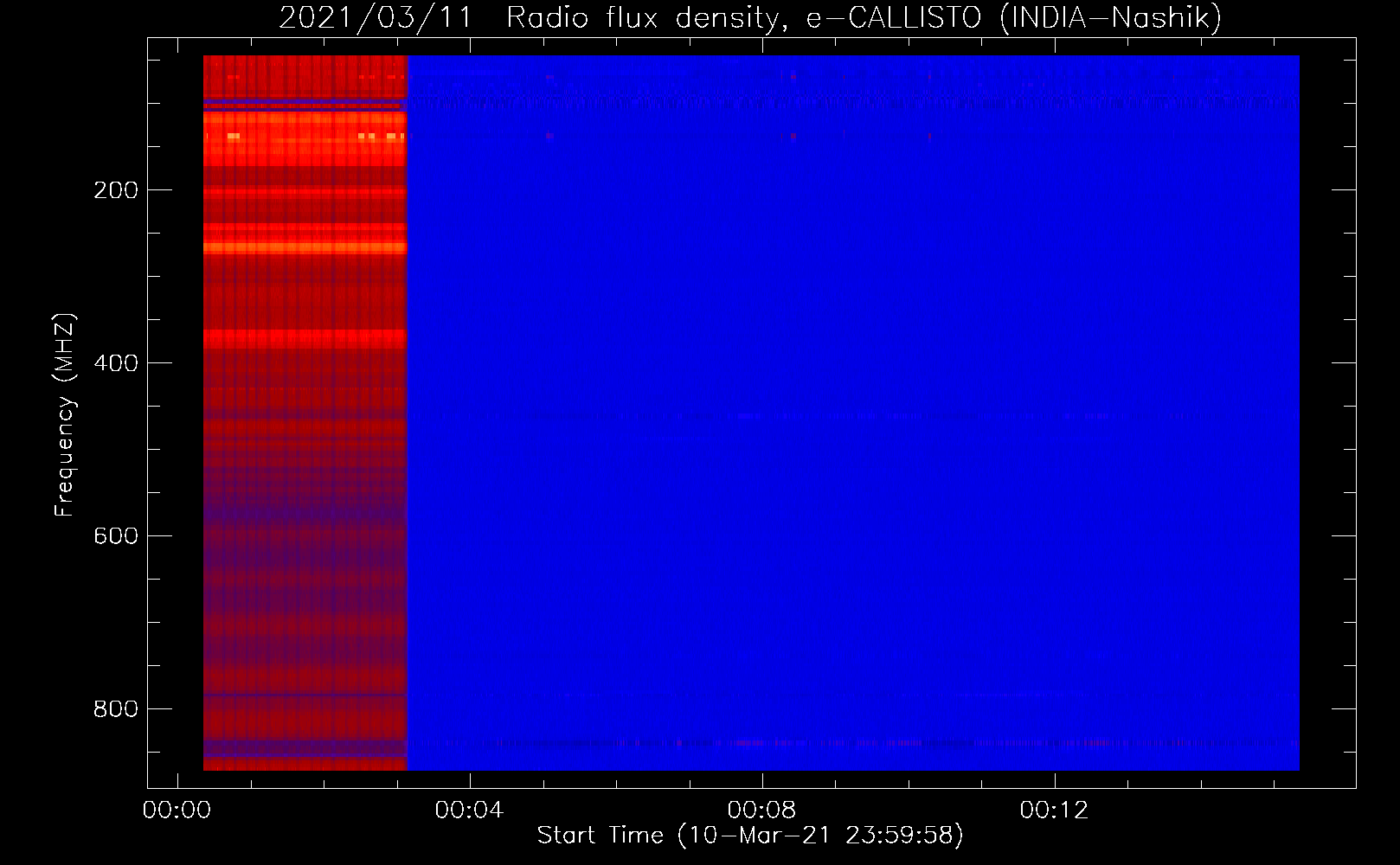Click the '00:00' time axis label
1400x865 pixels.
coord(177,811)
